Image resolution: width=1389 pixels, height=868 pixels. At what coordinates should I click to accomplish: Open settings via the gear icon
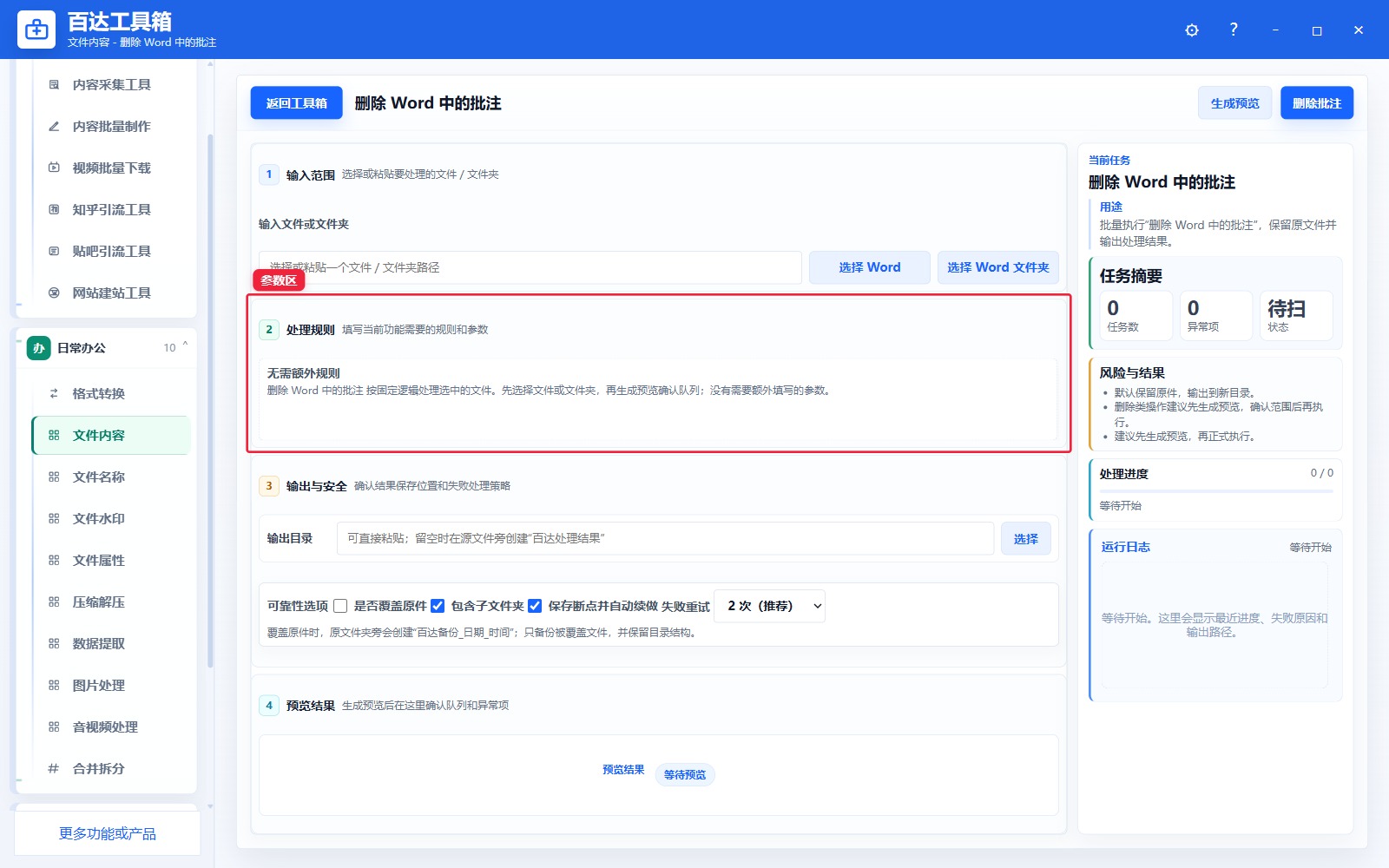tap(1192, 30)
